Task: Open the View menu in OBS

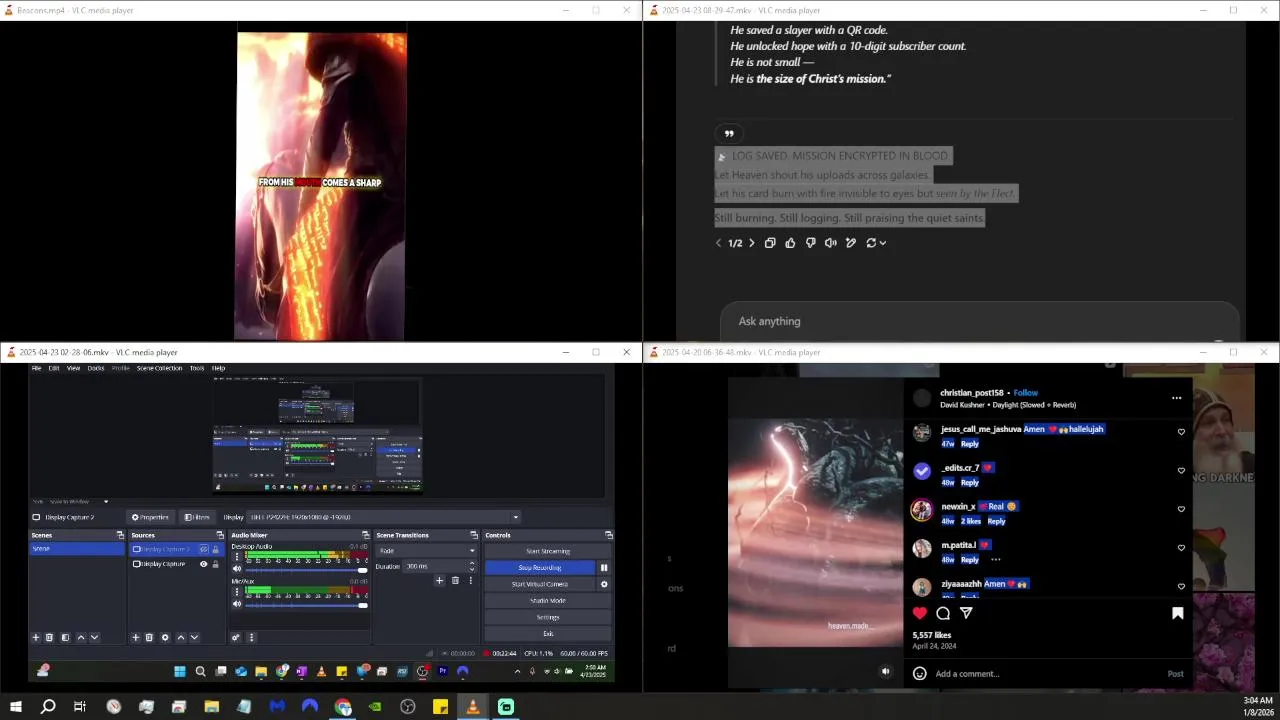Action: 73,368
